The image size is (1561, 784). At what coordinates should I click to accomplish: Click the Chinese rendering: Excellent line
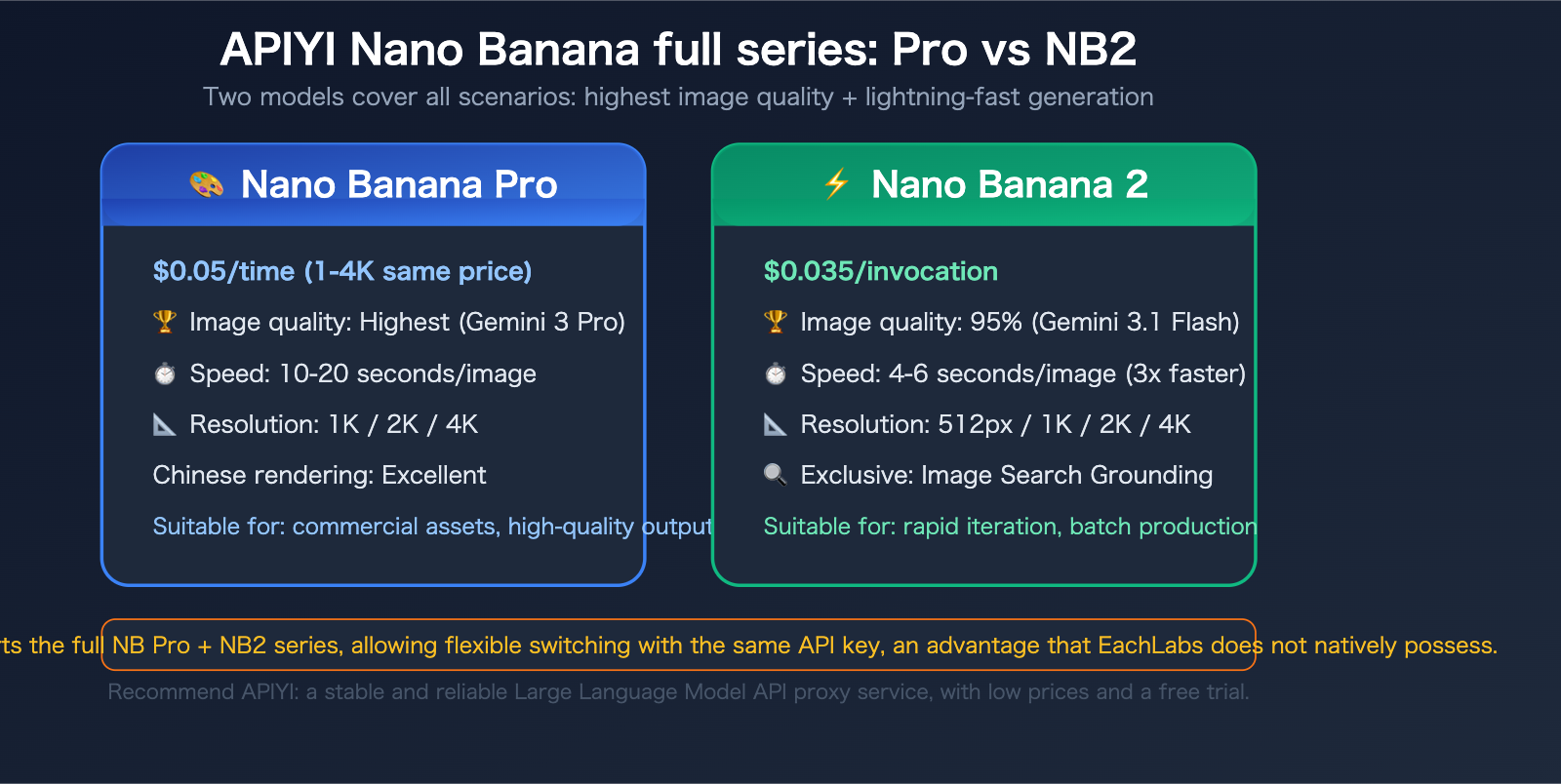(319, 475)
